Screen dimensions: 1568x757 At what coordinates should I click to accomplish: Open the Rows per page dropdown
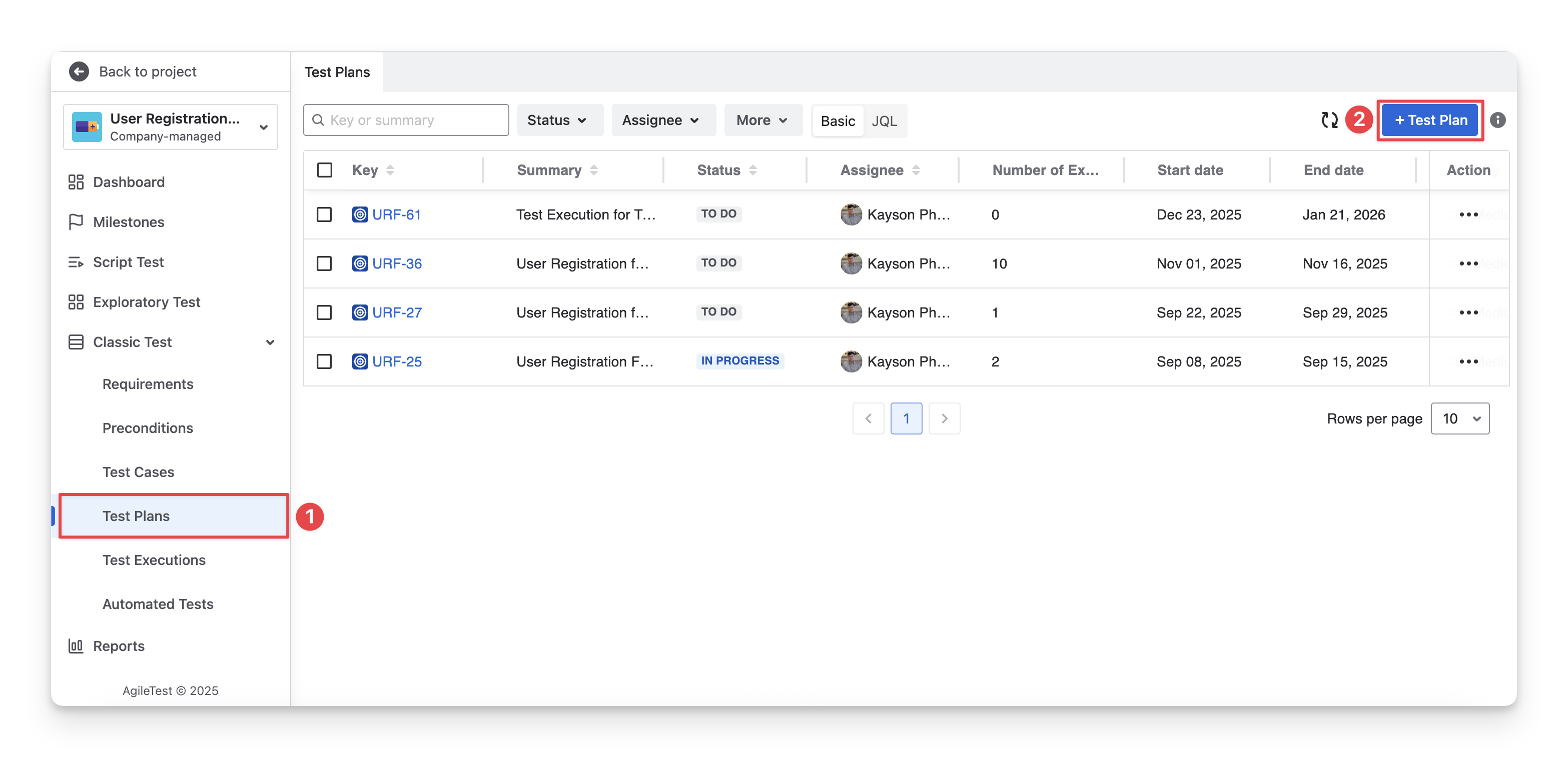click(1459, 418)
